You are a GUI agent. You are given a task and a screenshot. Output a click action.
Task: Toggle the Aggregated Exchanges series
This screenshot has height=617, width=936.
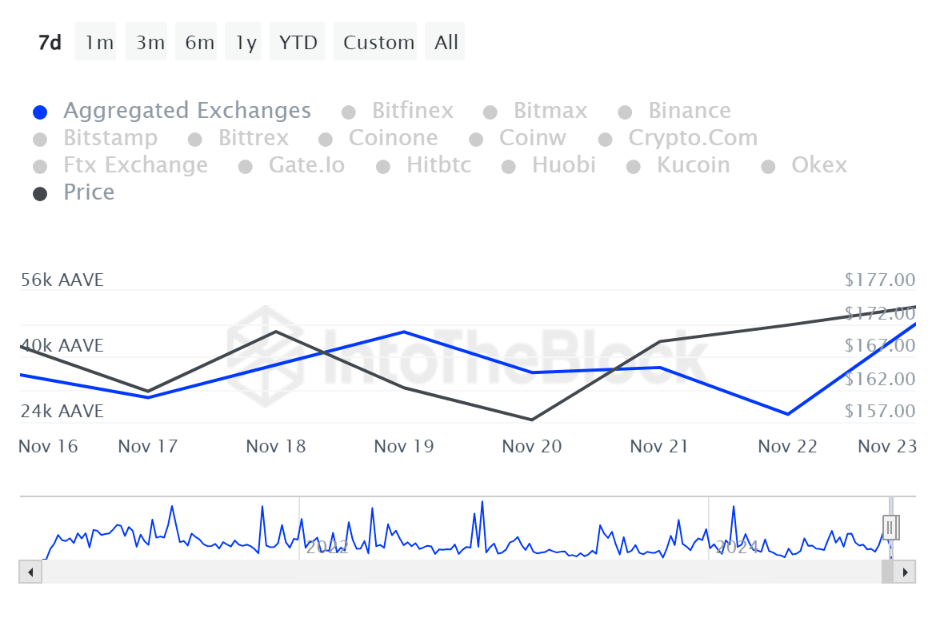(x=187, y=111)
